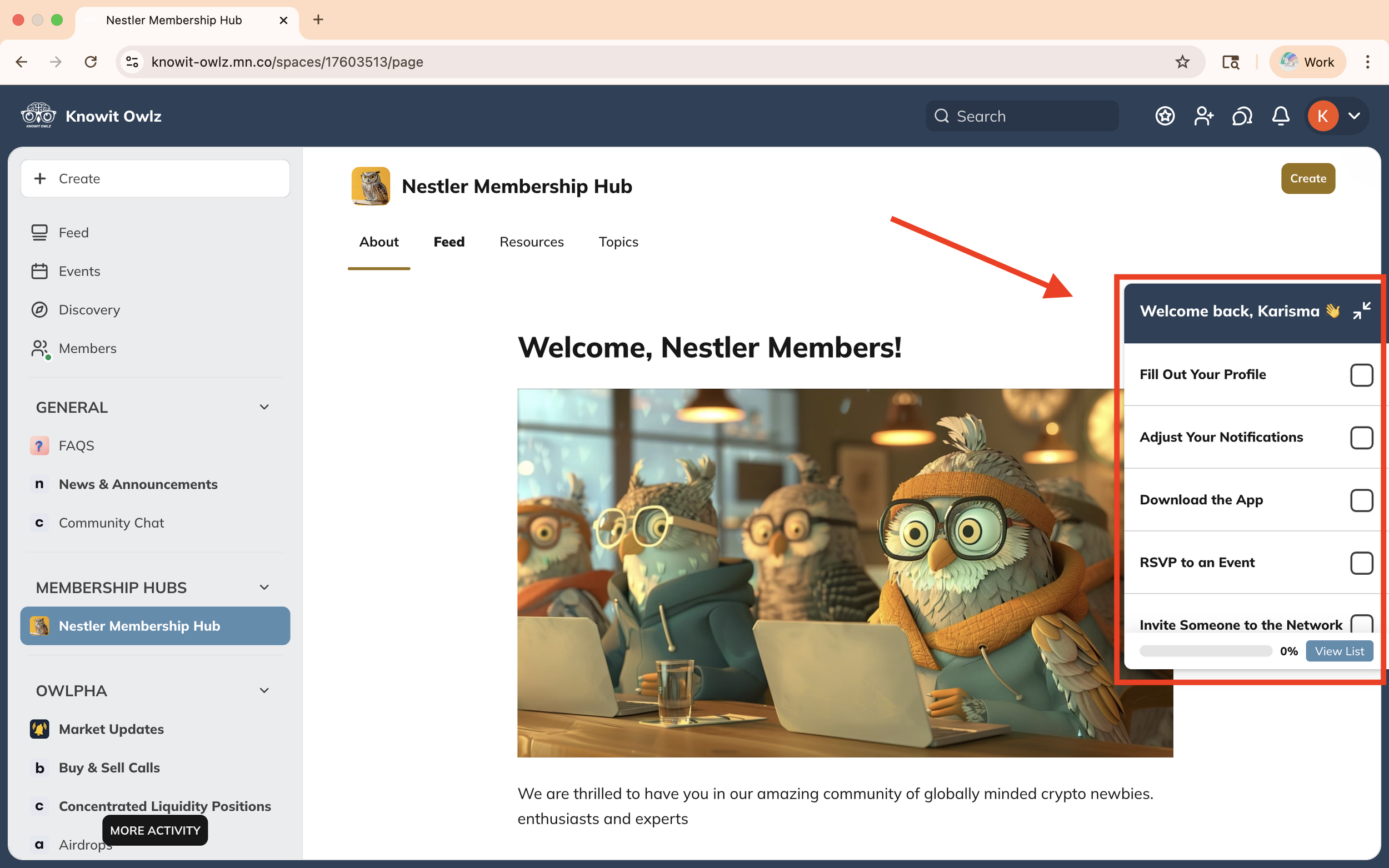Tick the Download the App checkbox

[x=1361, y=500]
